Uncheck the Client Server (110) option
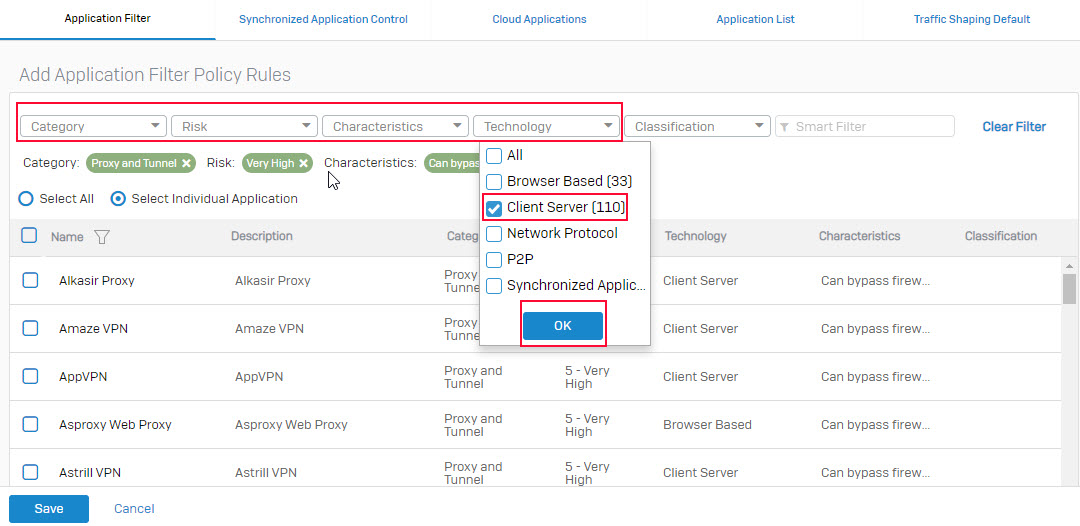 494,208
